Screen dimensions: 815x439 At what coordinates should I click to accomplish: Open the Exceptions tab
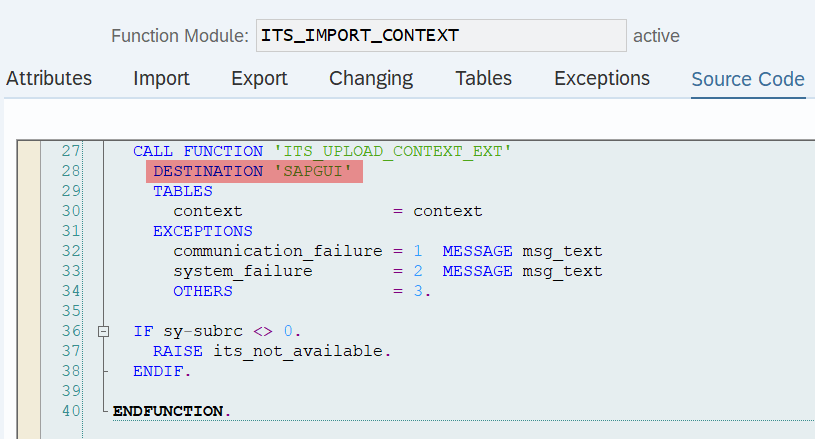click(x=602, y=78)
